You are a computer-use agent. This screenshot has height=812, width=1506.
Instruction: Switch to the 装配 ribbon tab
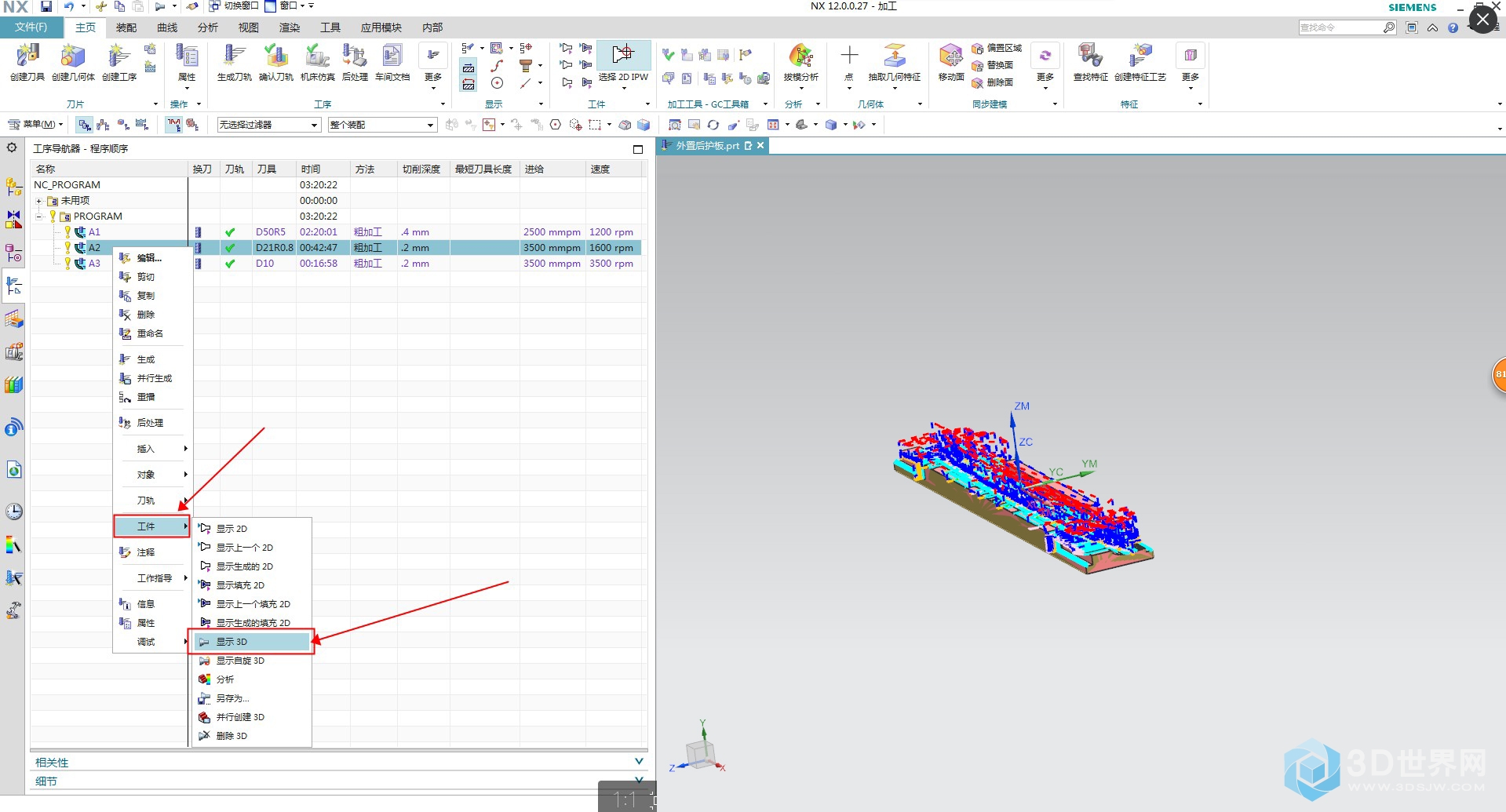click(126, 27)
